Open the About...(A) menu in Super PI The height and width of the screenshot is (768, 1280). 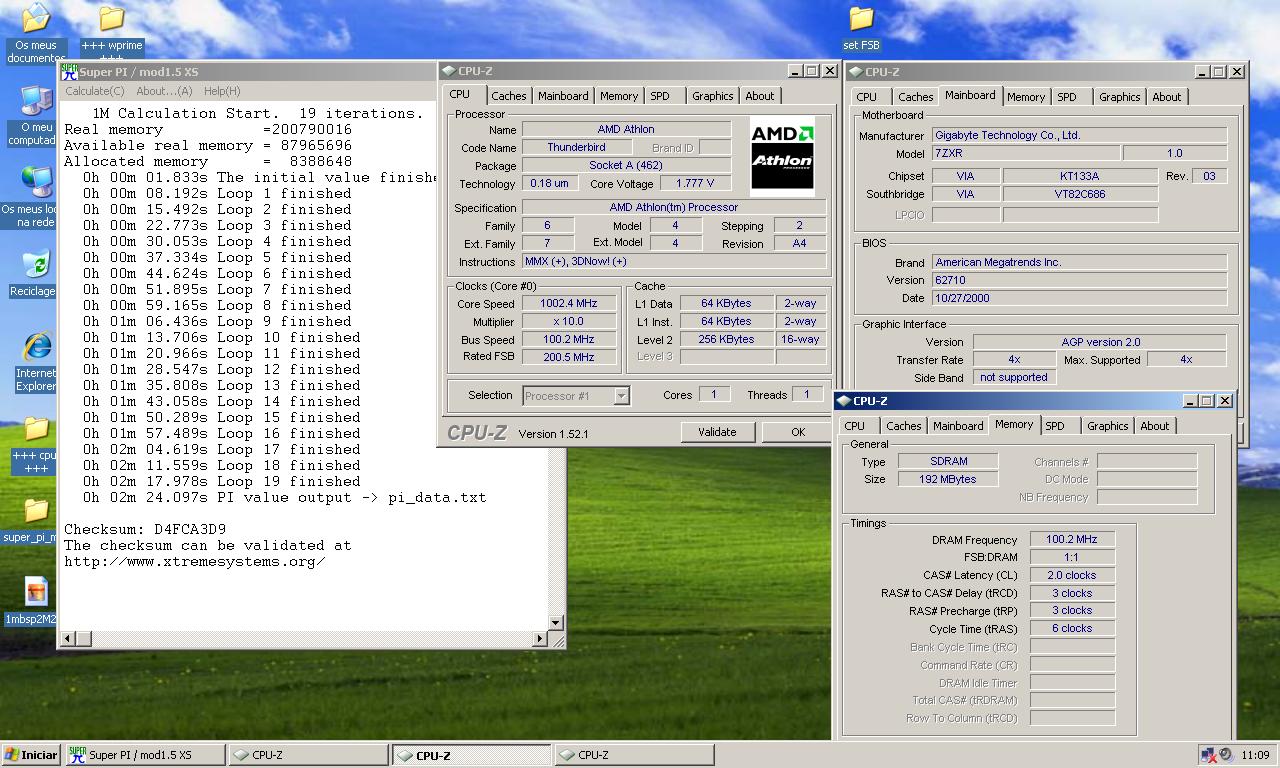point(164,91)
